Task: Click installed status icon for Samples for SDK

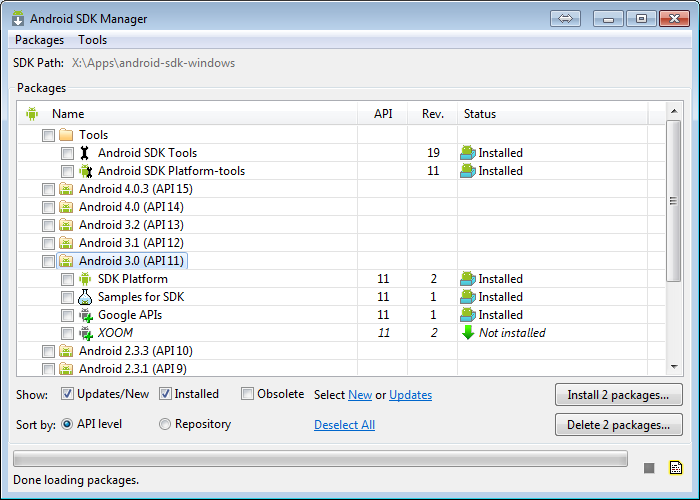Action: pos(467,297)
